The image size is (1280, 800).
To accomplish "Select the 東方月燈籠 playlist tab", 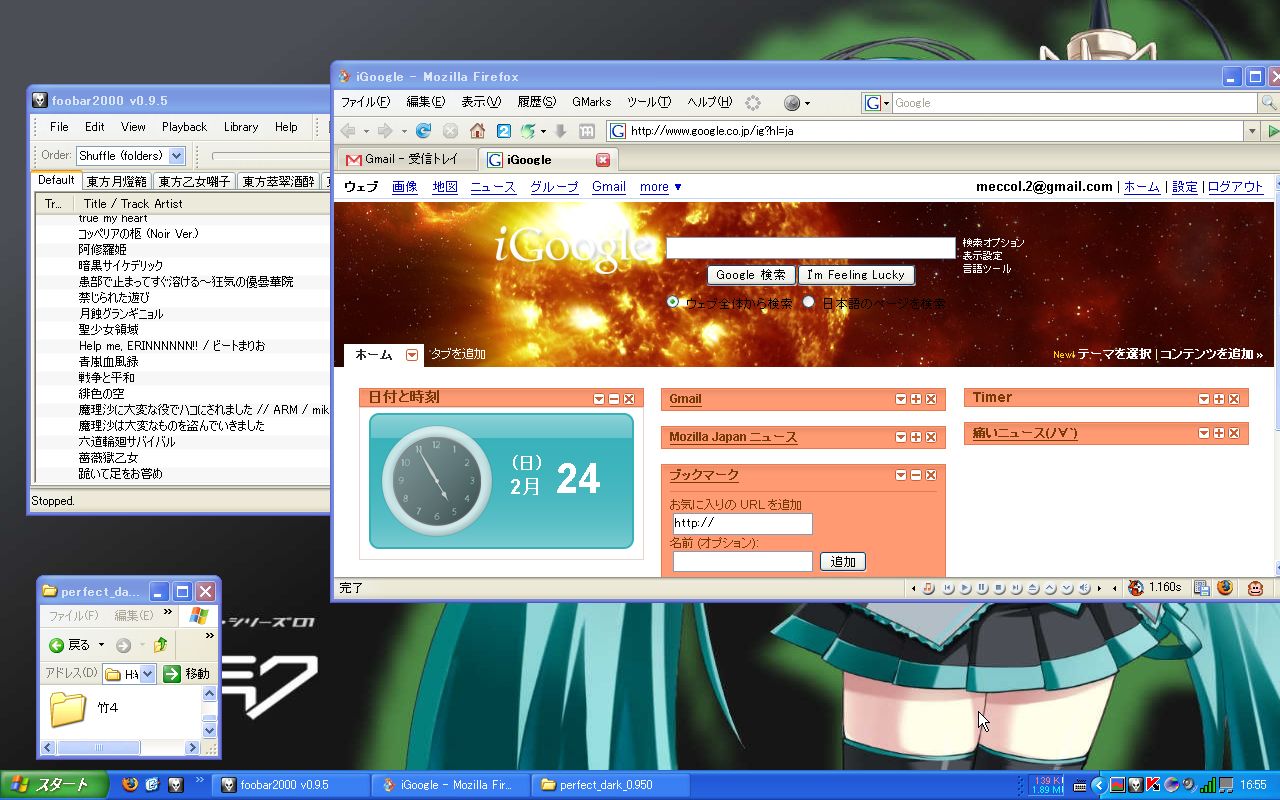I will 116,182.
